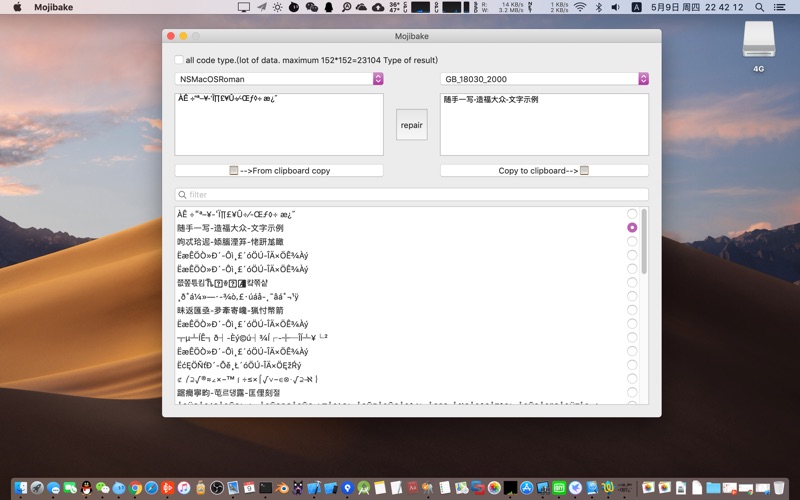This screenshot has height=500, width=800.
Task: Click the filter search field
Action: [412, 194]
